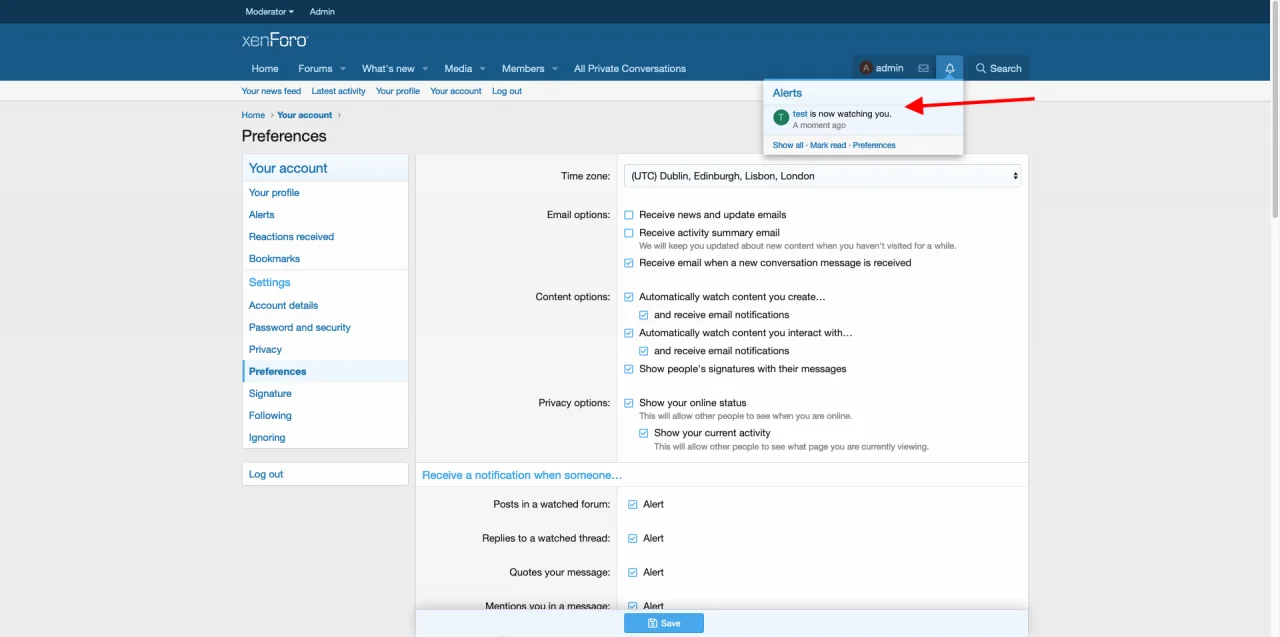Click the admin user avatar icon
This screenshot has width=1280, height=637.
pyautogui.click(x=866, y=69)
